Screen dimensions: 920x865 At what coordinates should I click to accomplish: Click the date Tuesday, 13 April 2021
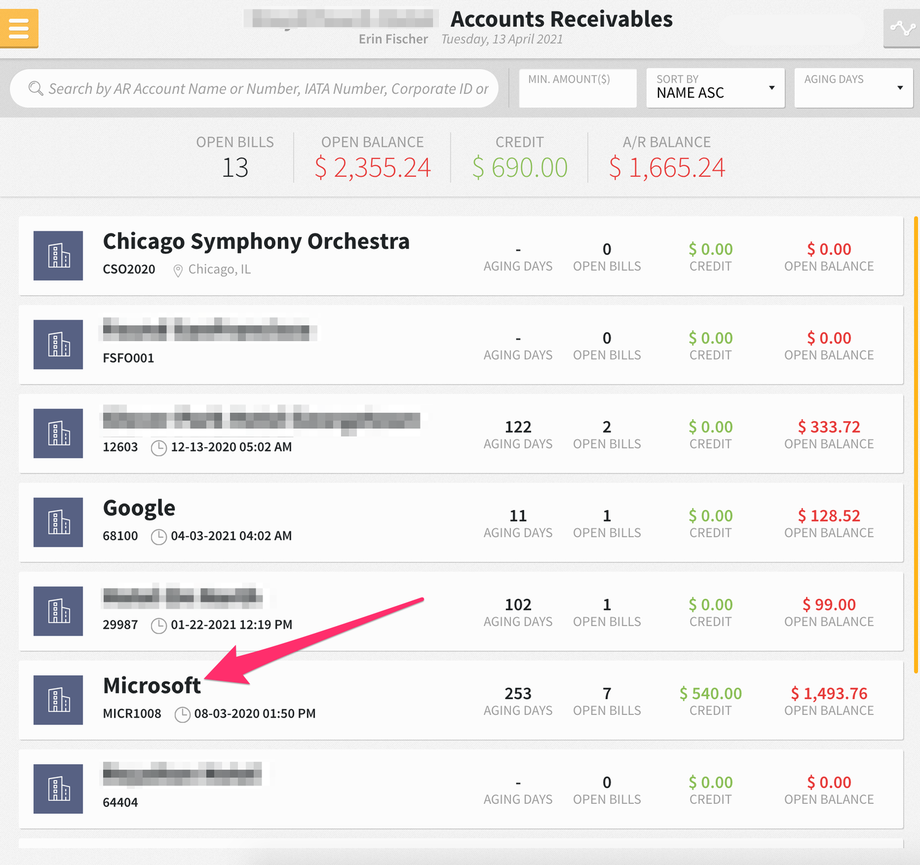(x=502, y=39)
